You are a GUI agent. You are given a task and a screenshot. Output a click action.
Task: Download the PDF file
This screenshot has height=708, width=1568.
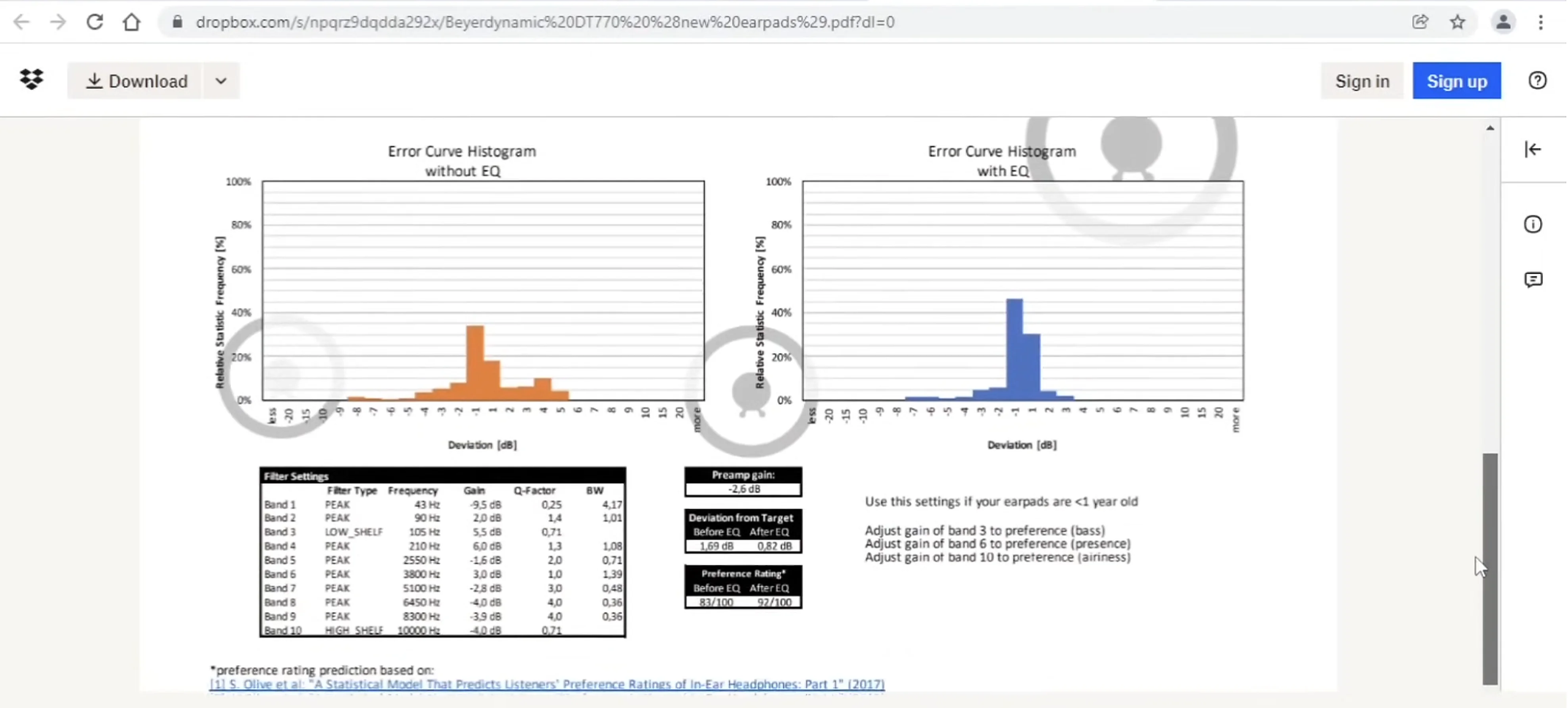pyautogui.click(x=135, y=81)
